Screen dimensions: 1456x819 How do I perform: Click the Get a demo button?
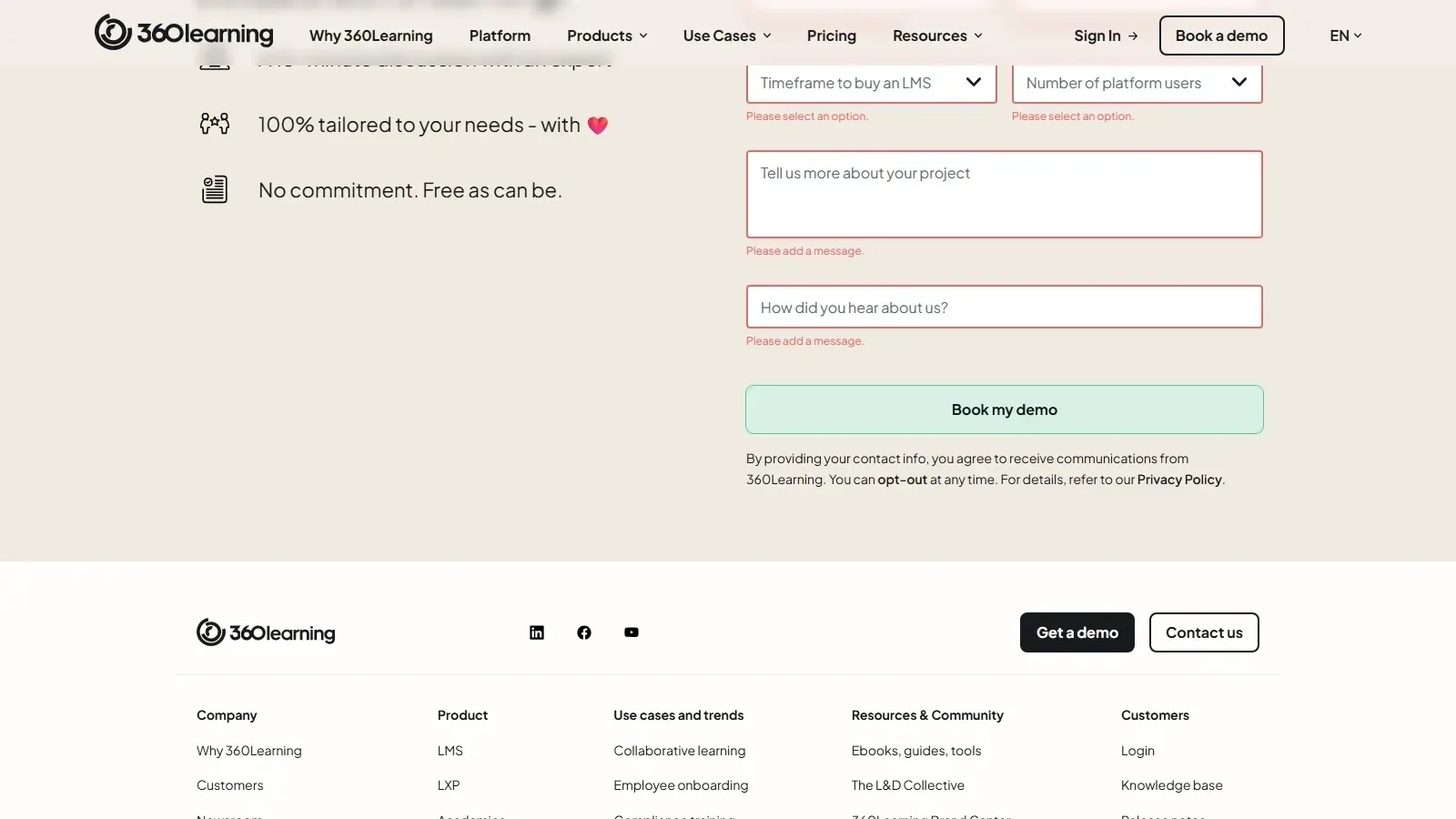point(1077,632)
